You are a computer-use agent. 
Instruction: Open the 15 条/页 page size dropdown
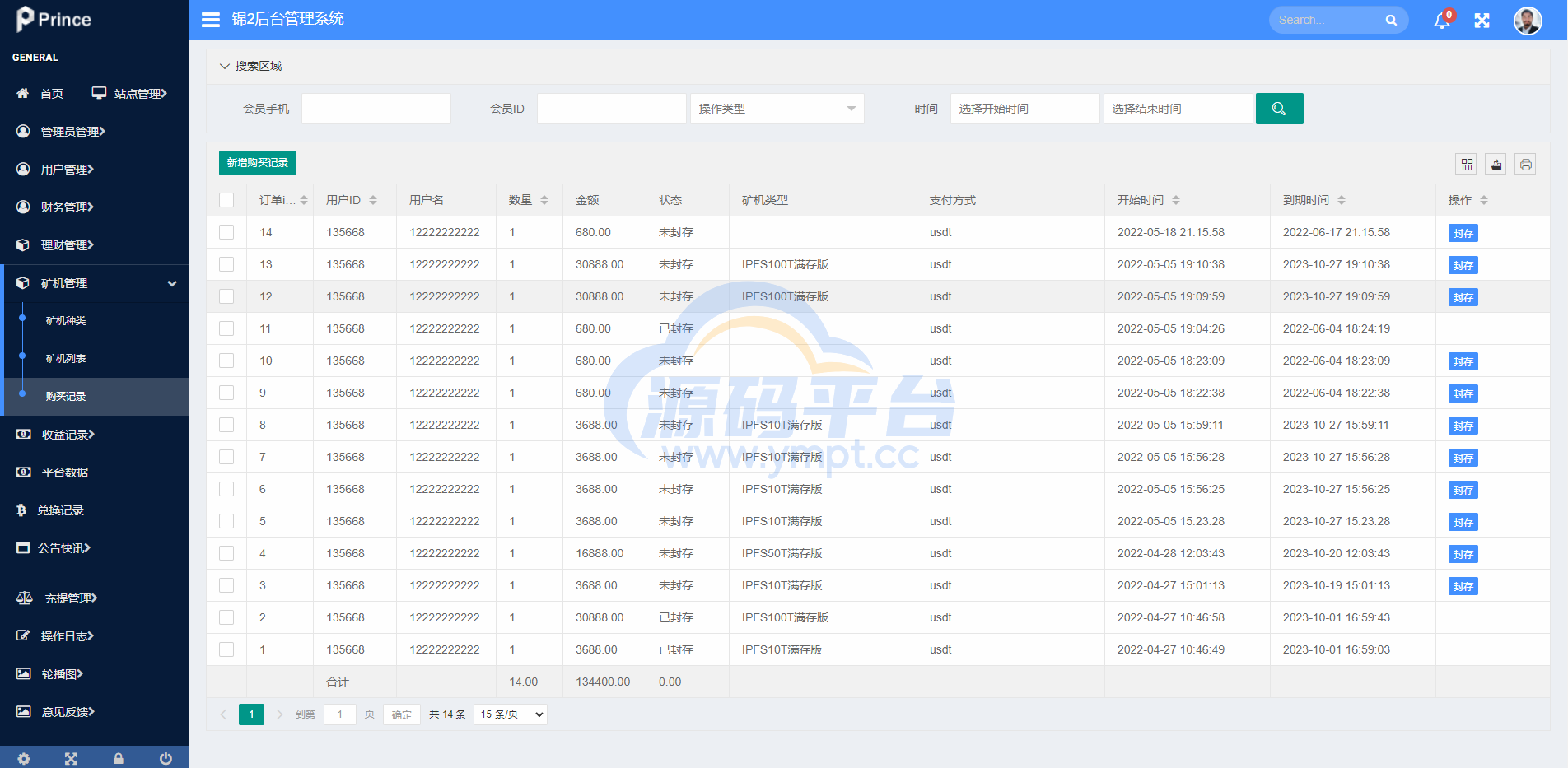(x=511, y=714)
